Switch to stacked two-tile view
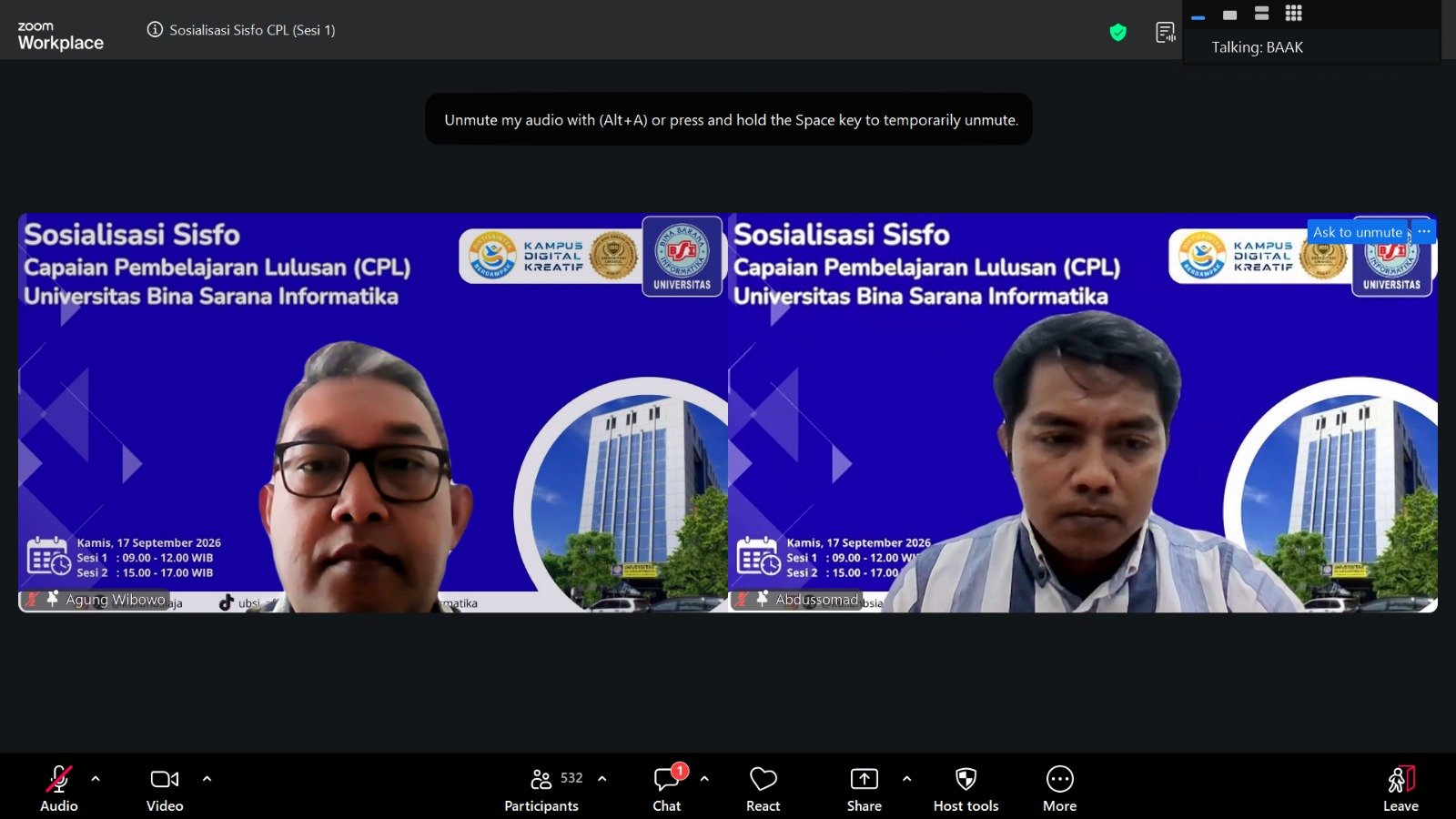Viewport: 1456px width, 819px height. [x=1261, y=14]
